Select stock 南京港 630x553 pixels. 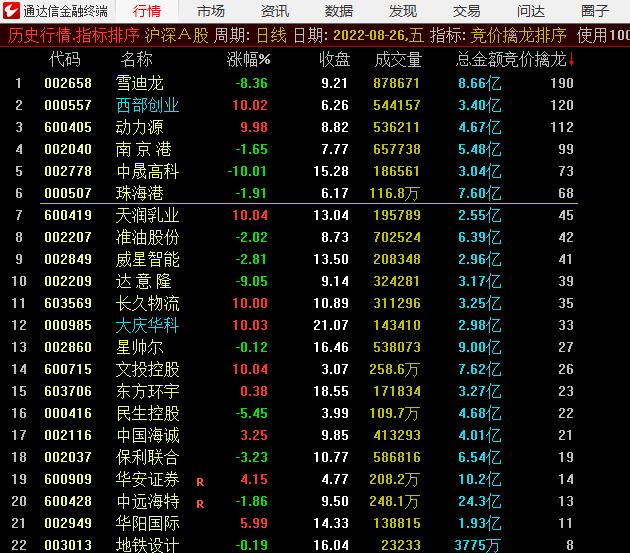click(143, 149)
